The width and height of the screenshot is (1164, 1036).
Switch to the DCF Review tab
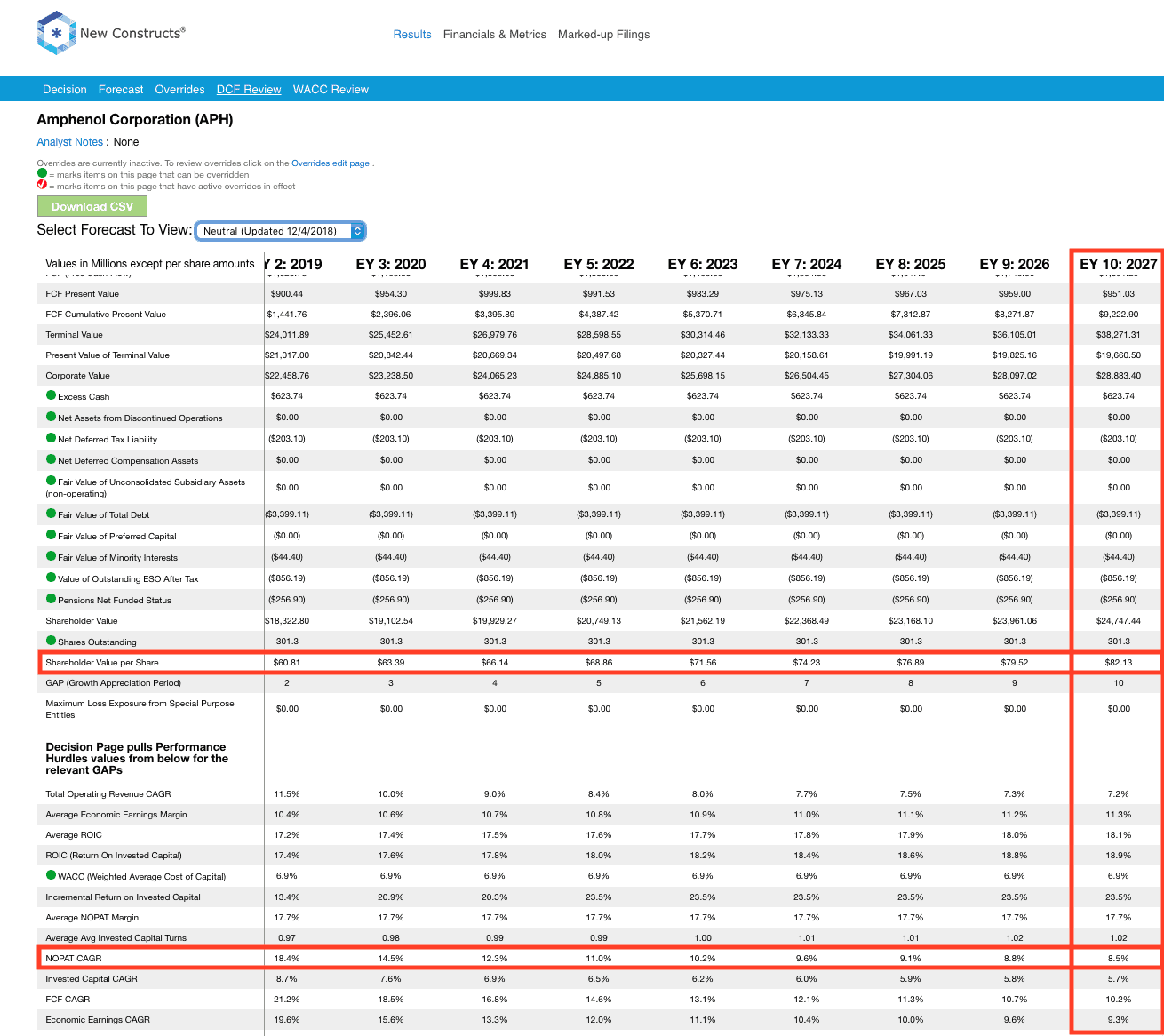tap(249, 90)
